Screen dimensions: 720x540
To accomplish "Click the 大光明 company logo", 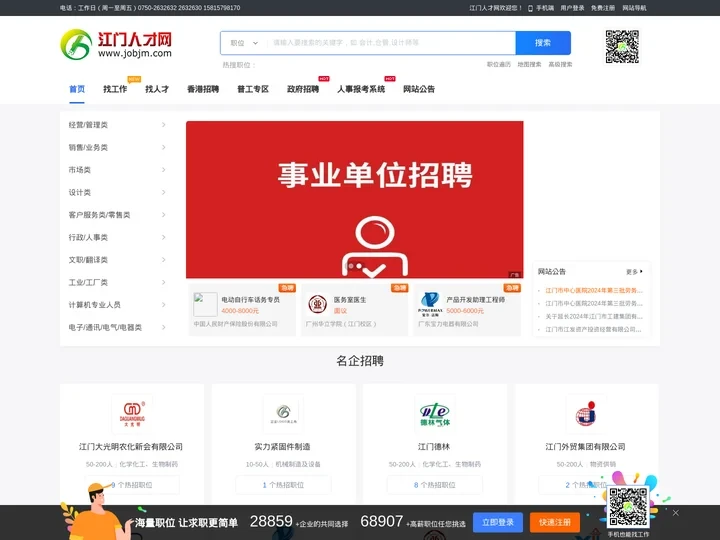I will tap(132, 414).
